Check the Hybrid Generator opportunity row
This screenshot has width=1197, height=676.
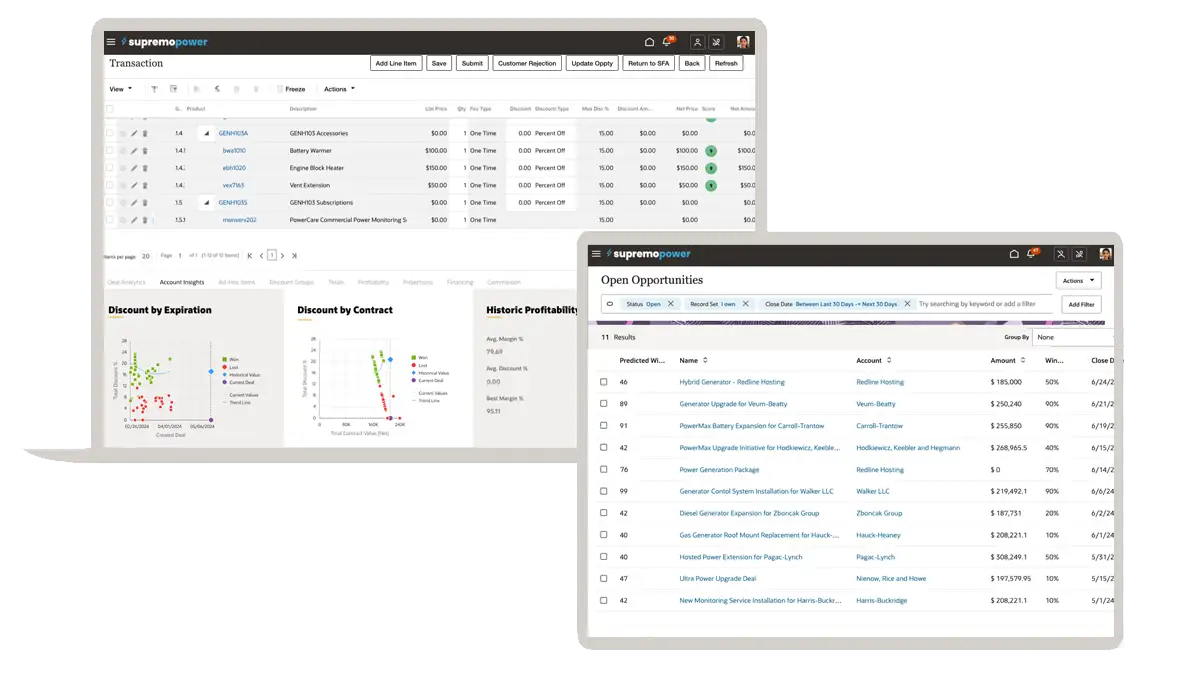click(604, 382)
